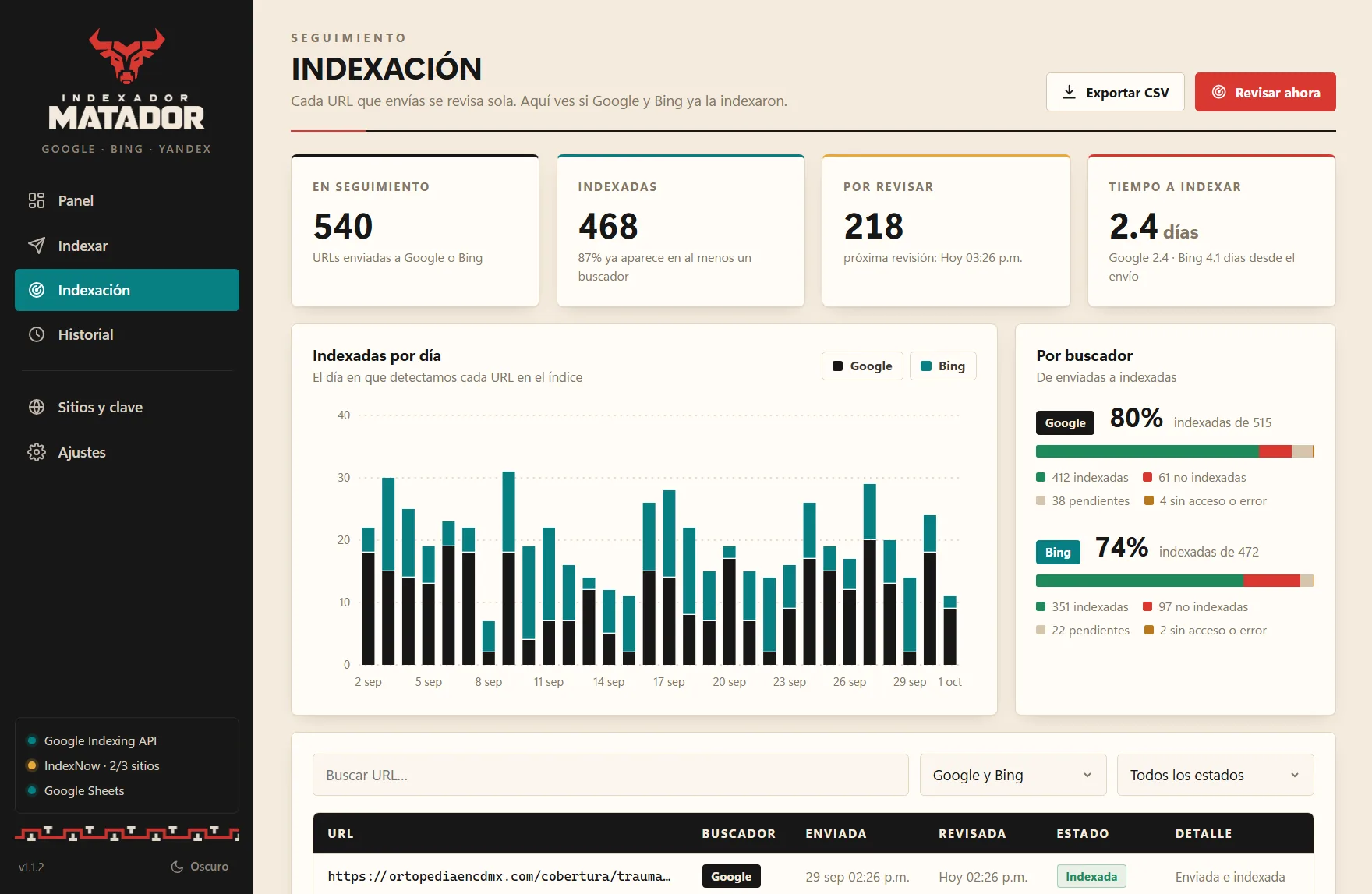Viewport: 1372px width, 894px height.
Task: Click the Google progress bar in Por buscador
Action: [x=1175, y=451]
